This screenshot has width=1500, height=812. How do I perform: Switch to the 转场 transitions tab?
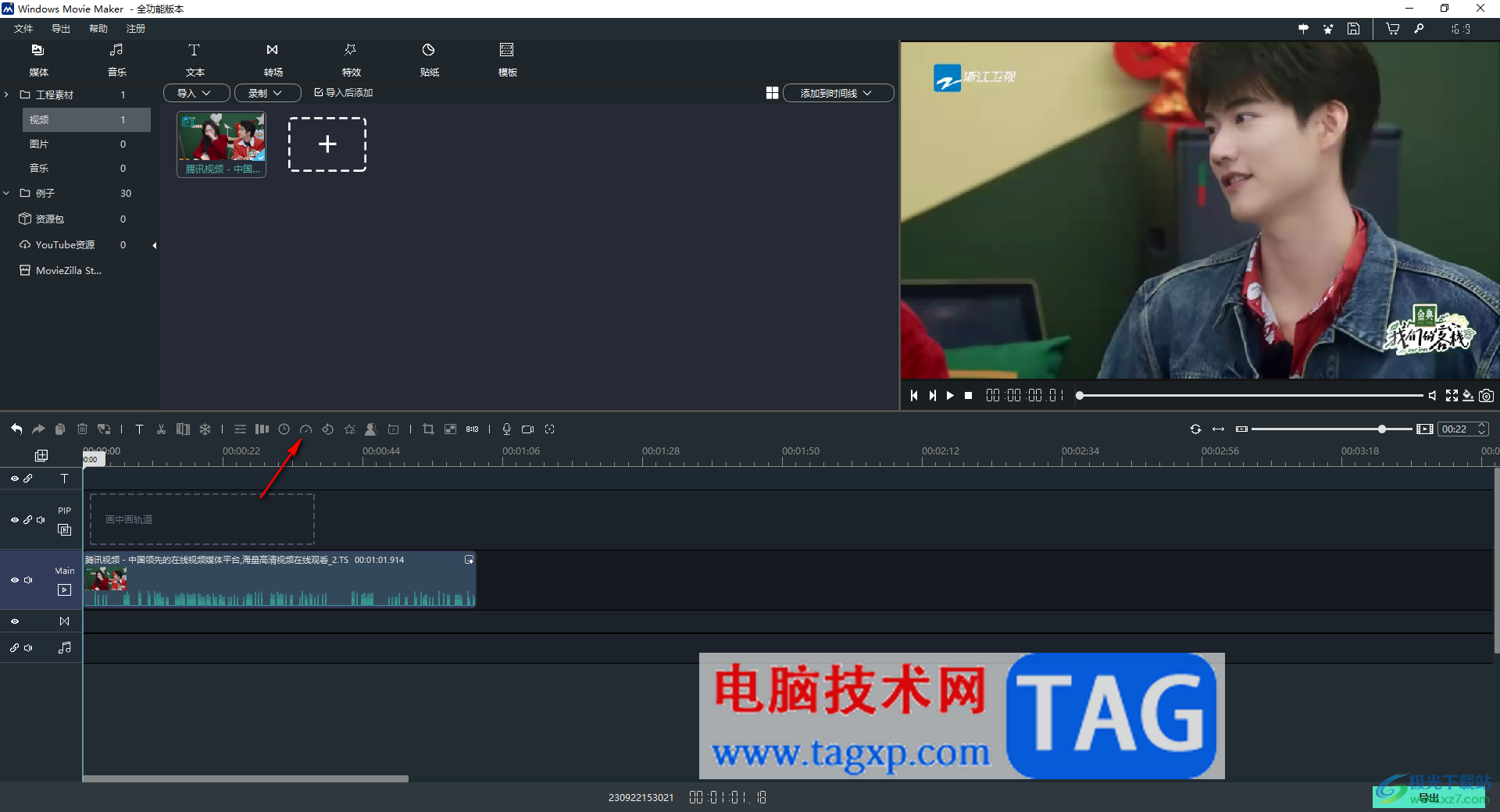pos(273,60)
